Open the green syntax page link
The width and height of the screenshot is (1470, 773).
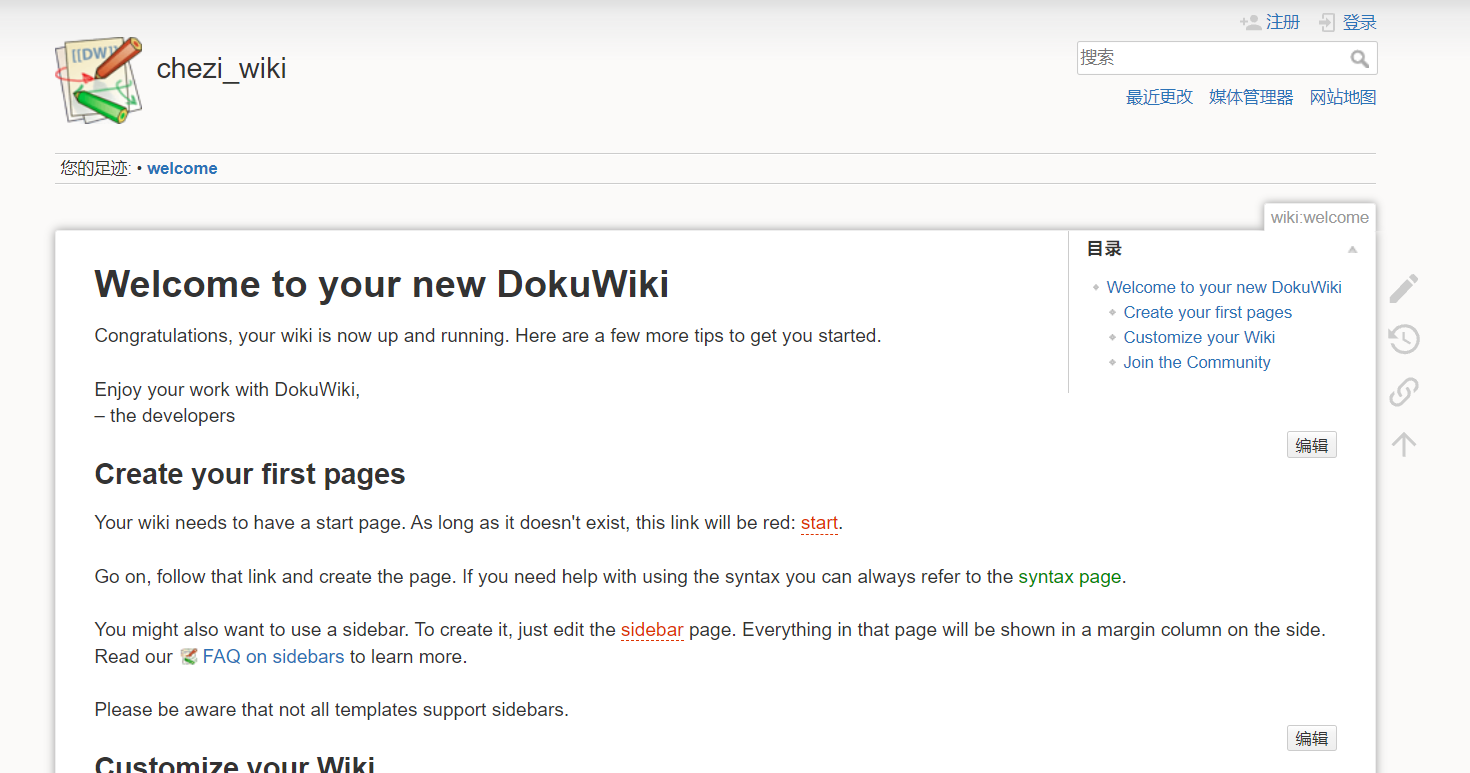click(x=1070, y=577)
